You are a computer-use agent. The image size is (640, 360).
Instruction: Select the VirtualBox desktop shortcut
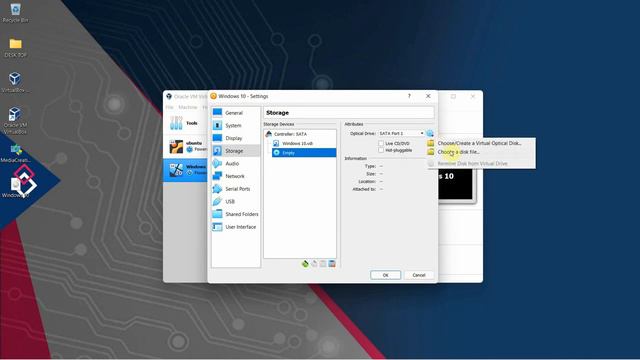point(16,82)
